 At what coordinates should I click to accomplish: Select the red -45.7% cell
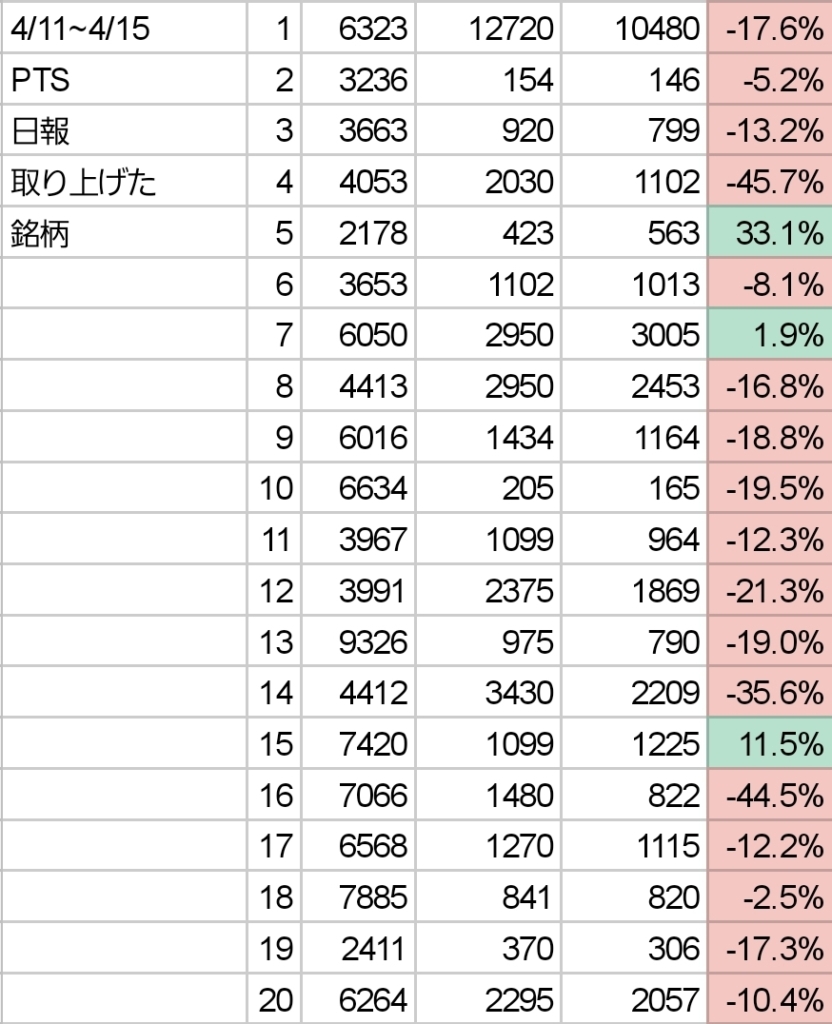[x=769, y=181]
